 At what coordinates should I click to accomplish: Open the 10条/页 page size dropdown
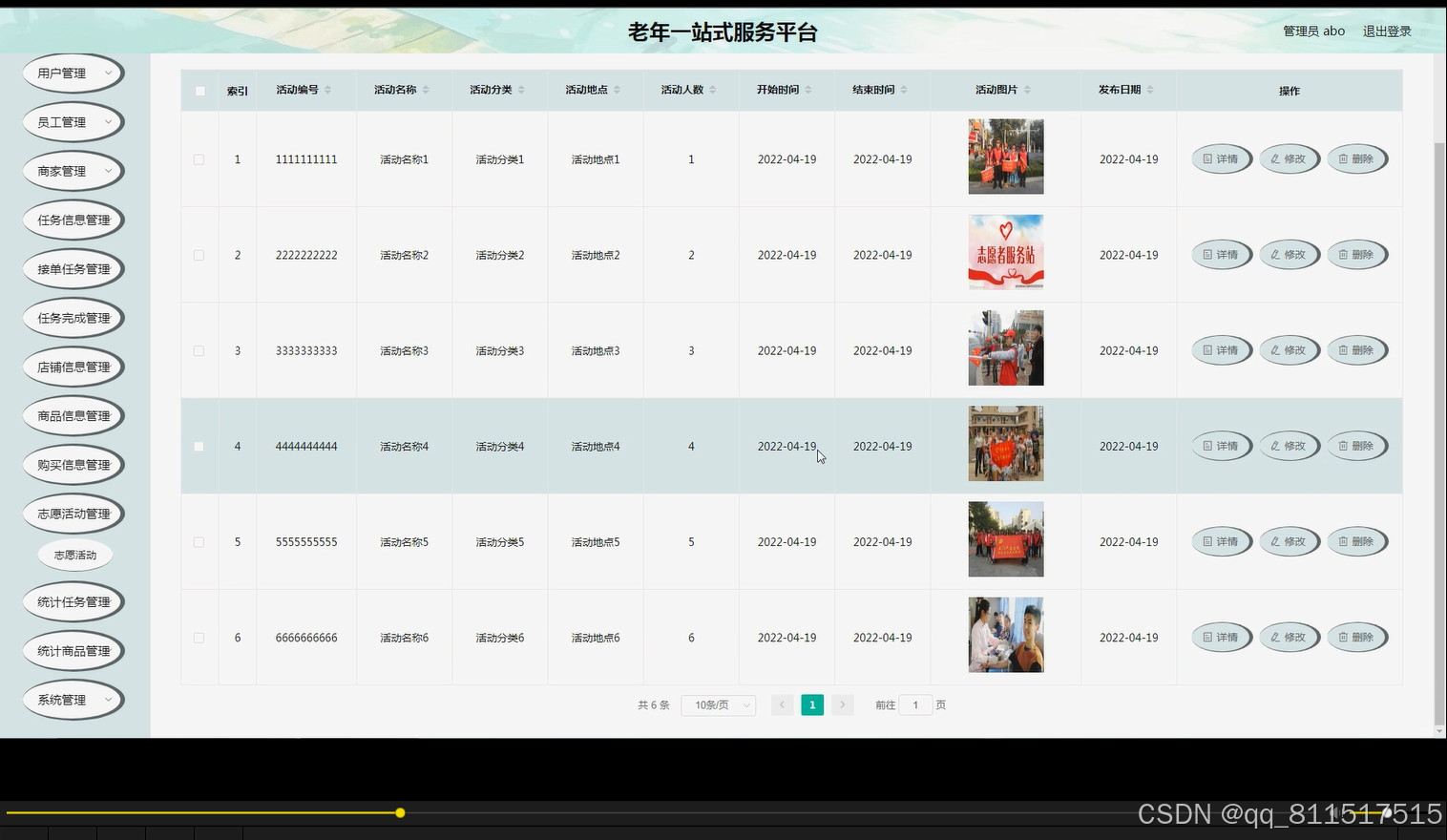719,705
